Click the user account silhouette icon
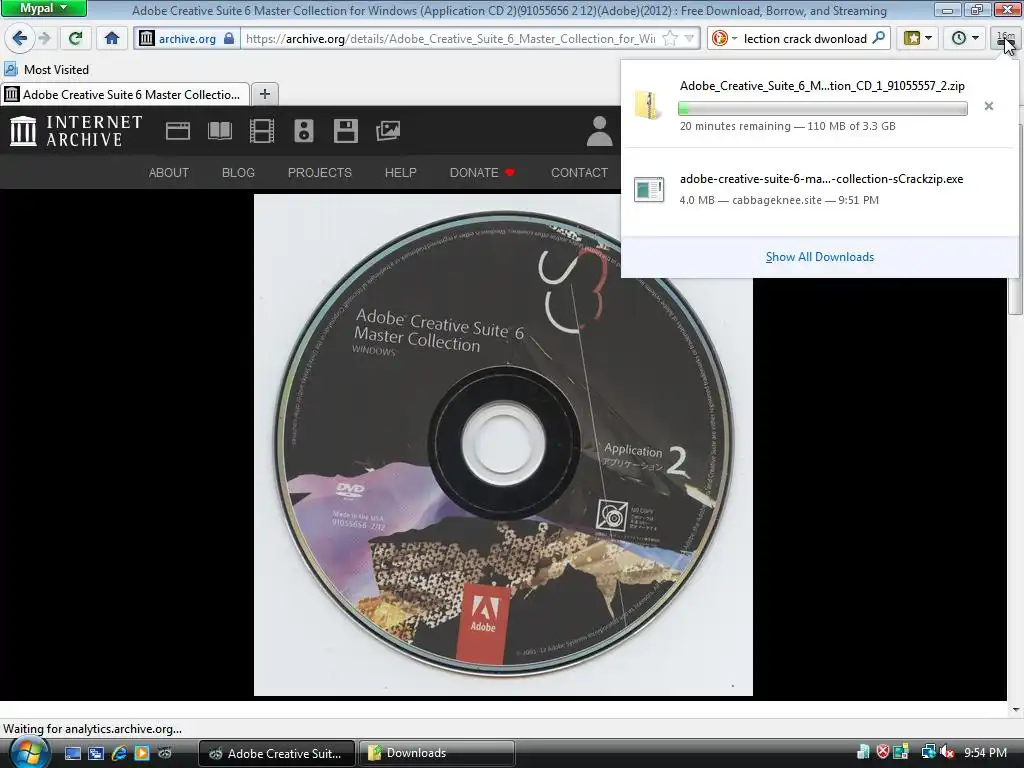 pyautogui.click(x=599, y=131)
